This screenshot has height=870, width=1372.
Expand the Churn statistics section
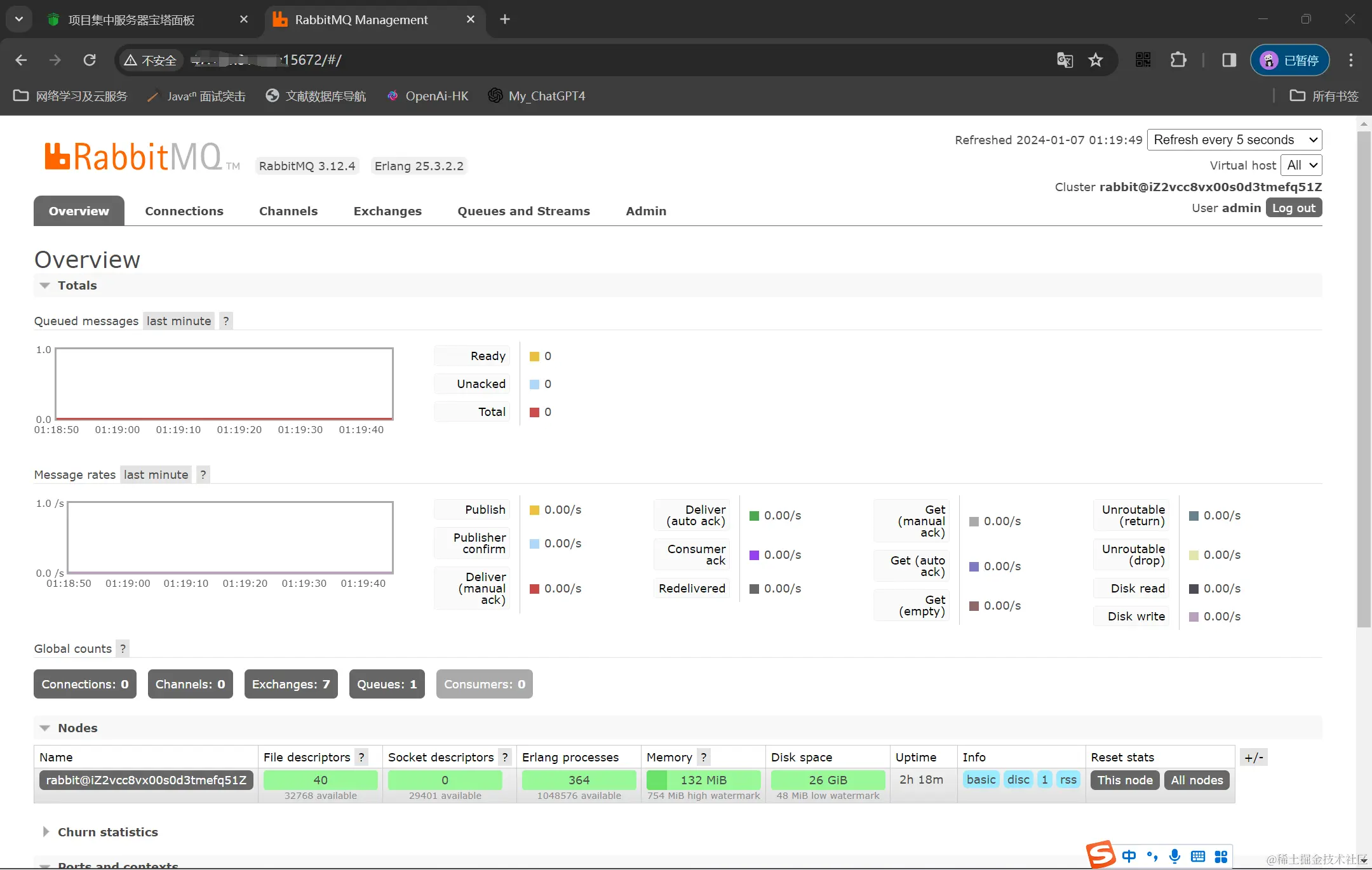point(108,832)
